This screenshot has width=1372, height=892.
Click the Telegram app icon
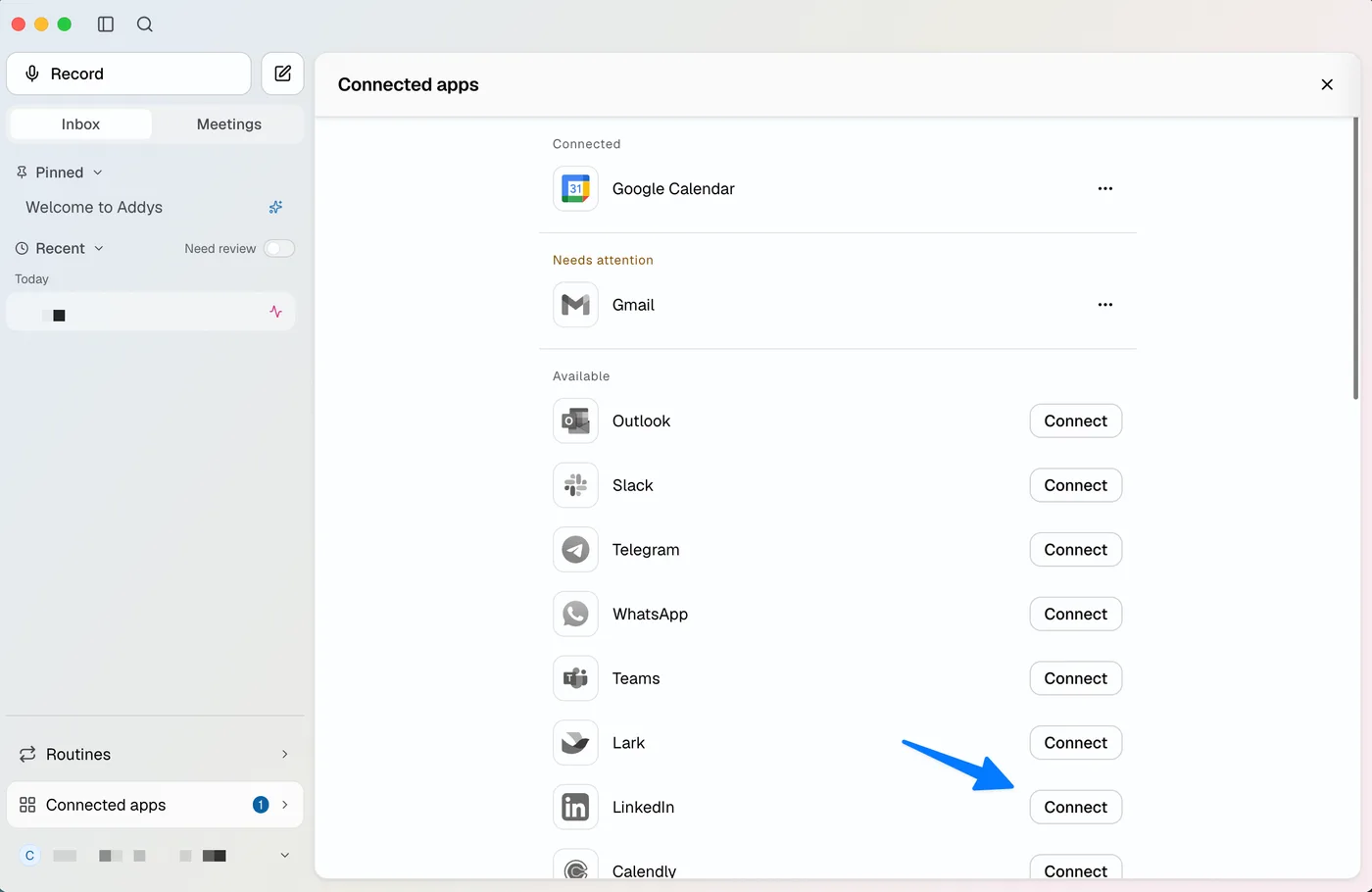(575, 550)
